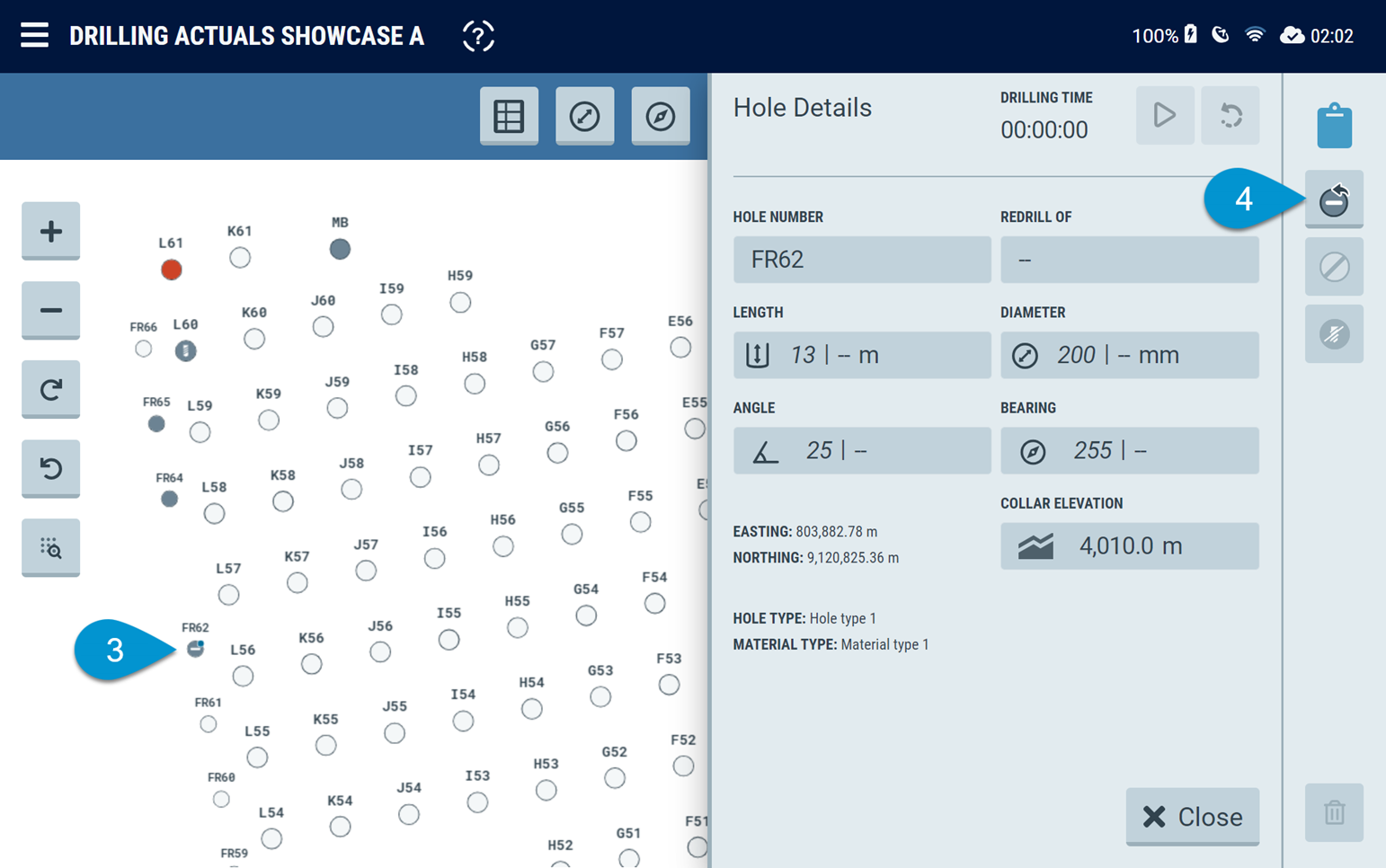
Task: Start the drilling time timer
Action: point(1165,115)
